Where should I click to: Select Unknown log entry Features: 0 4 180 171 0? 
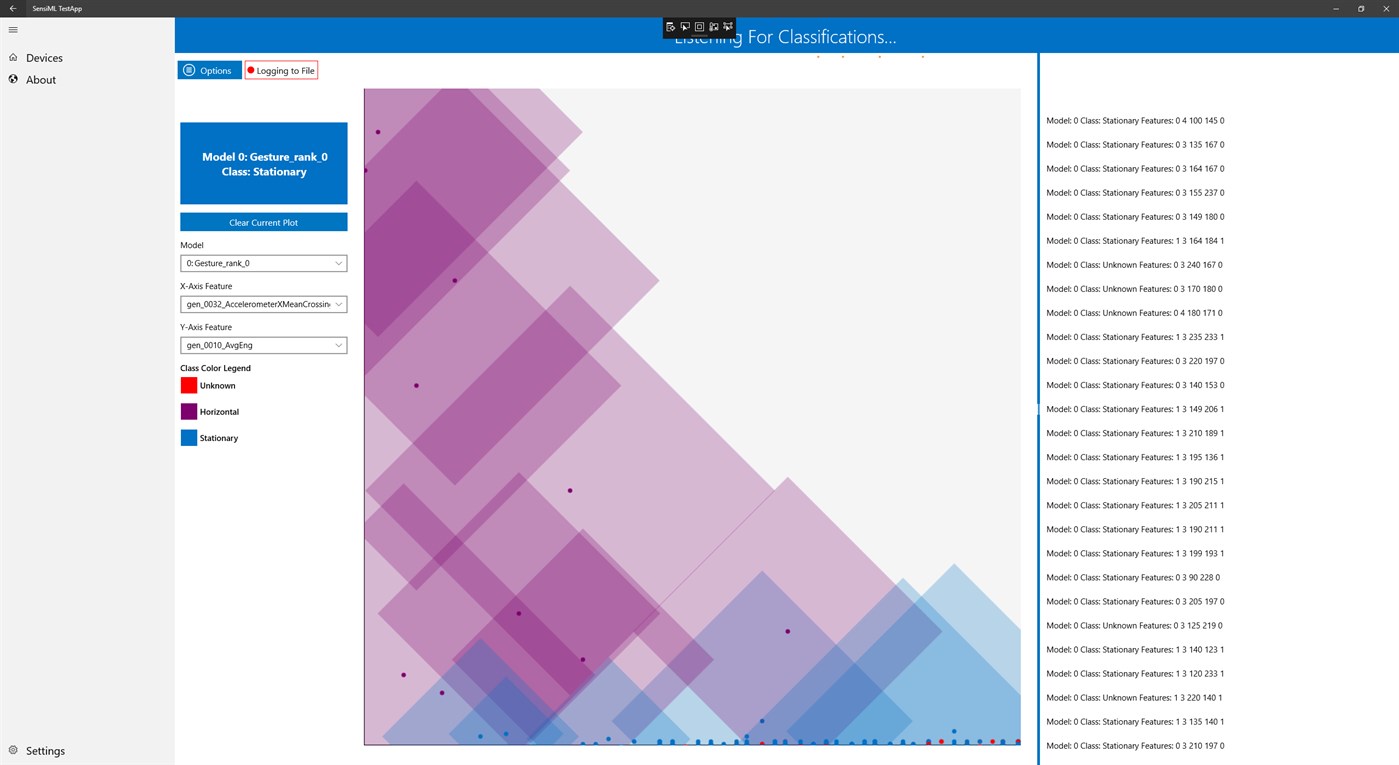pos(1134,313)
